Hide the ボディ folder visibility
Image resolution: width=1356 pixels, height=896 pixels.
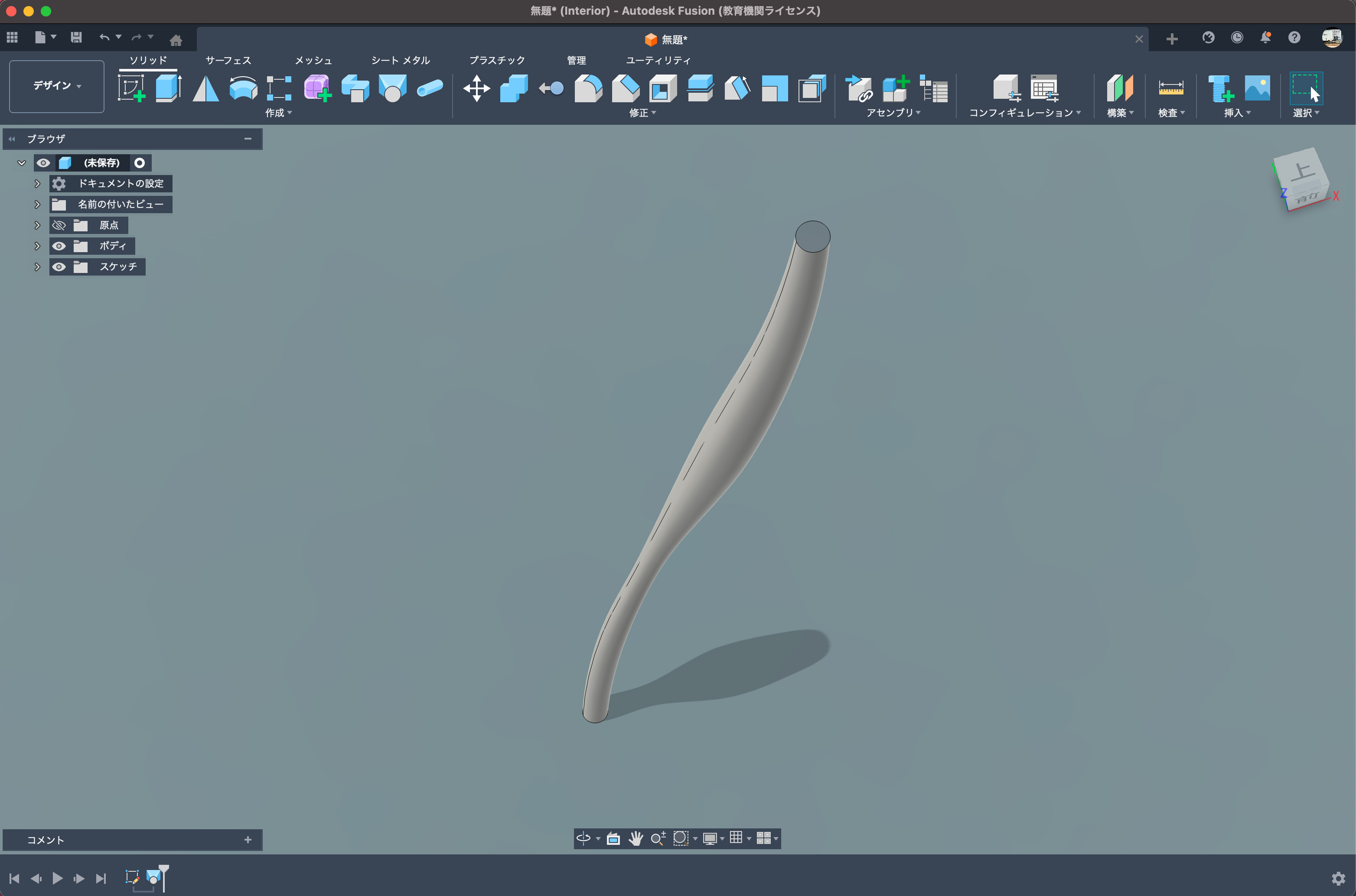[59, 246]
